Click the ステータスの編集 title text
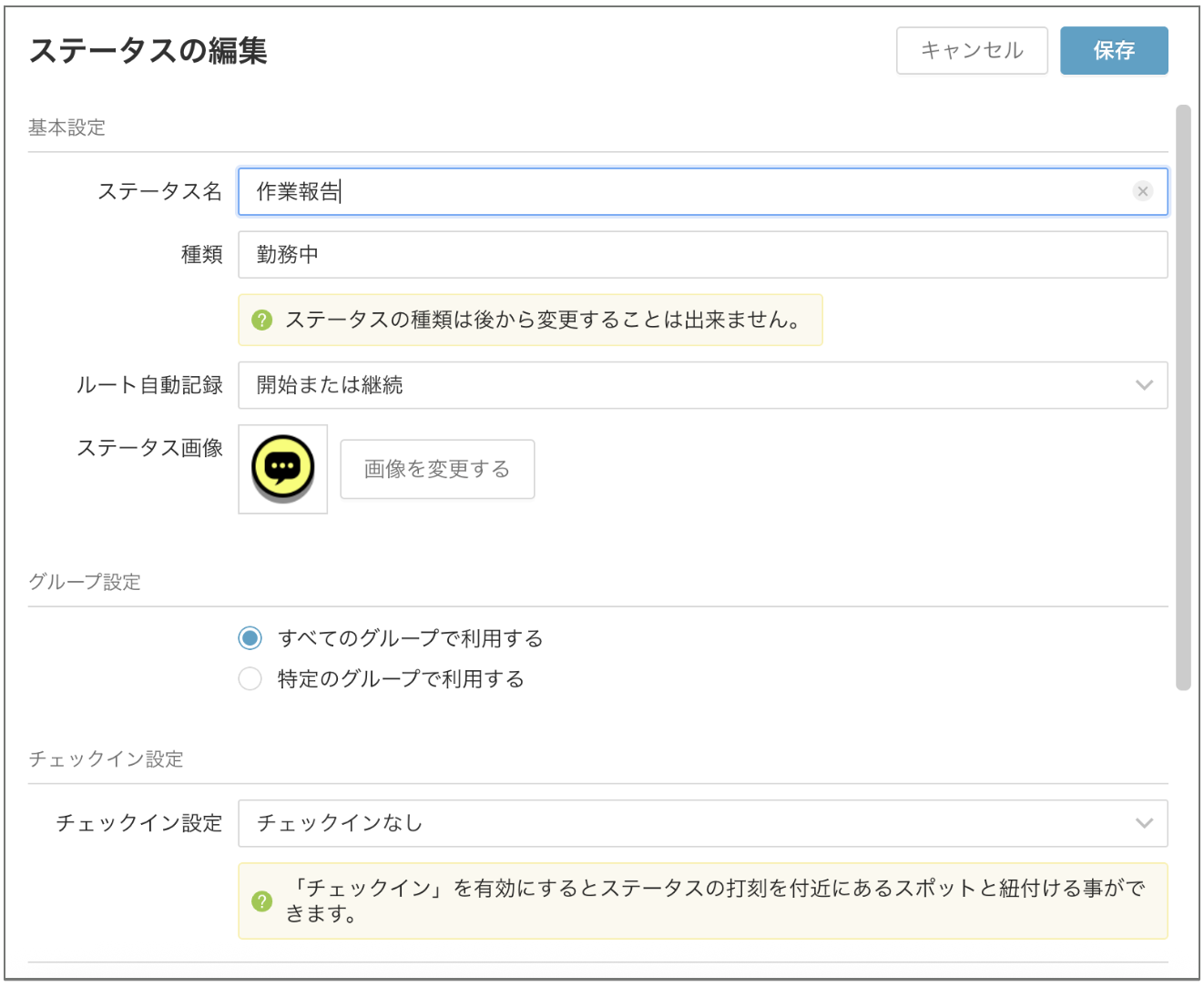The image size is (1204, 987). point(148,51)
